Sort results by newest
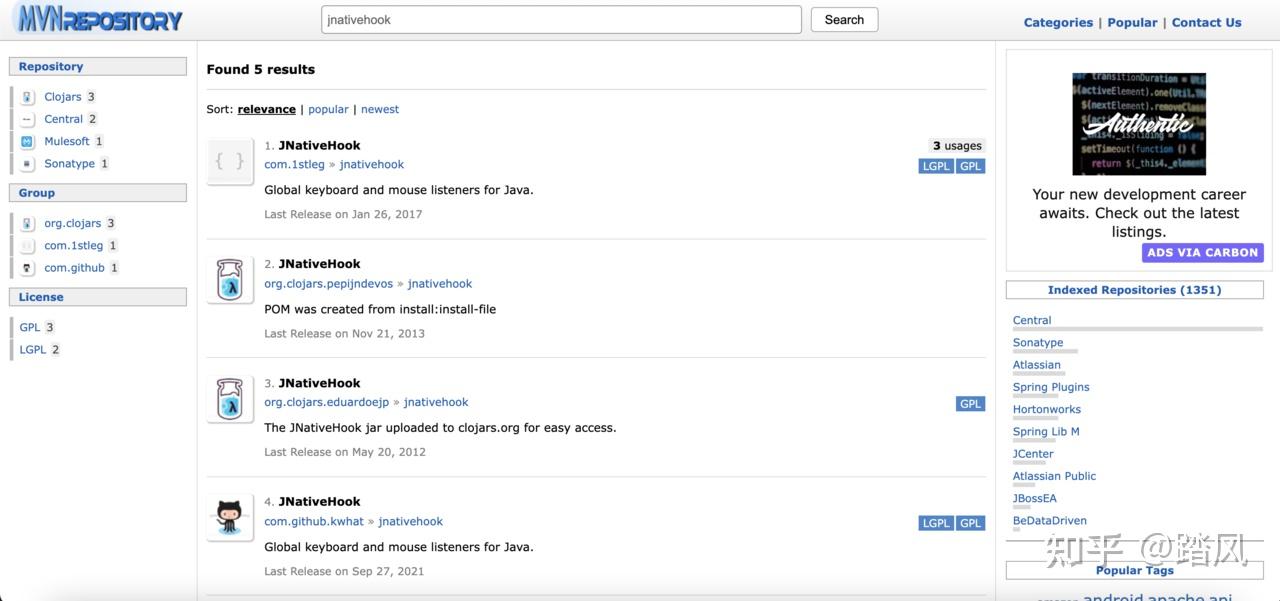Image resolution: width=1280 pixels, height=601 pixels. 380,109
